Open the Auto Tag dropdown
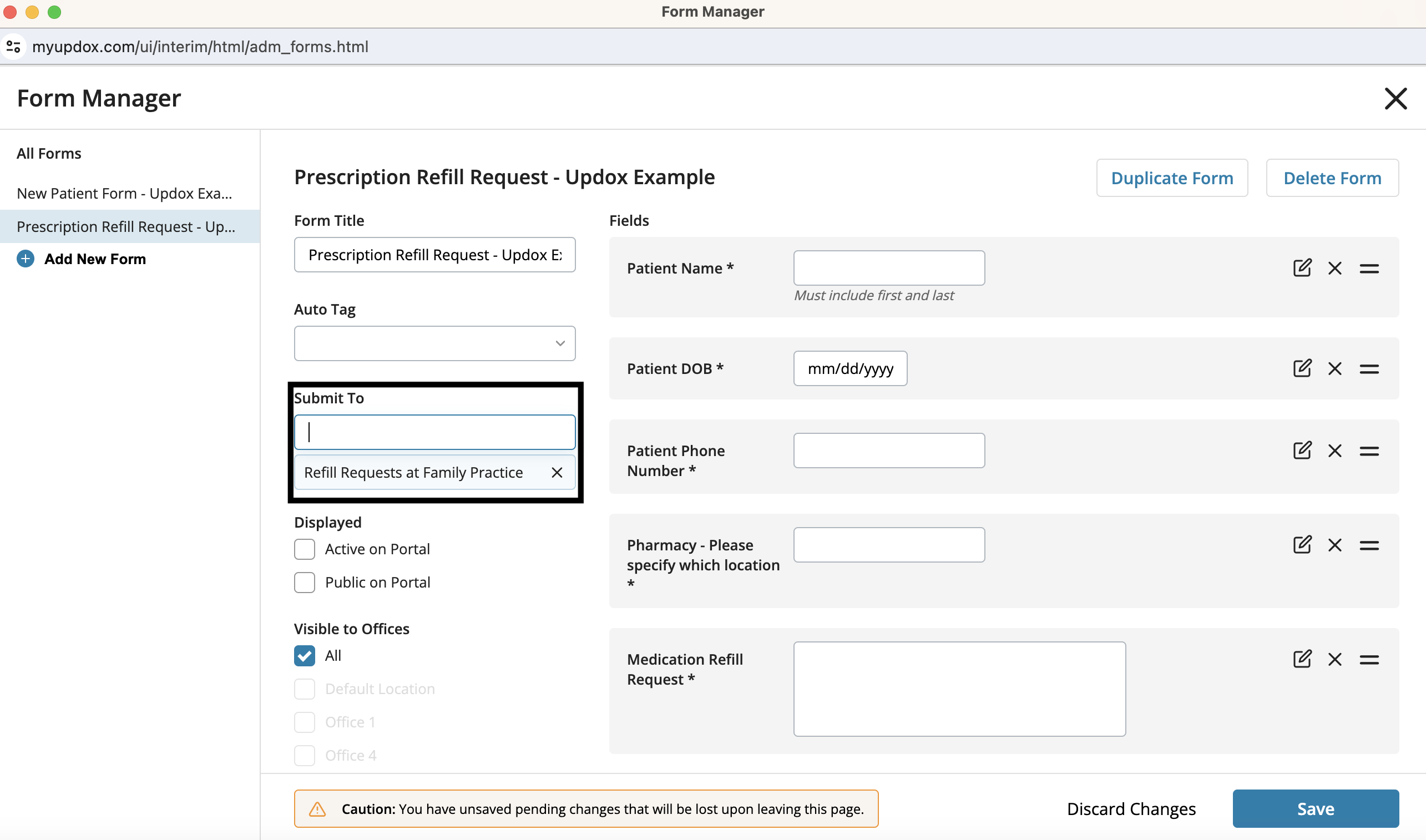 click(x=434, y=343)
